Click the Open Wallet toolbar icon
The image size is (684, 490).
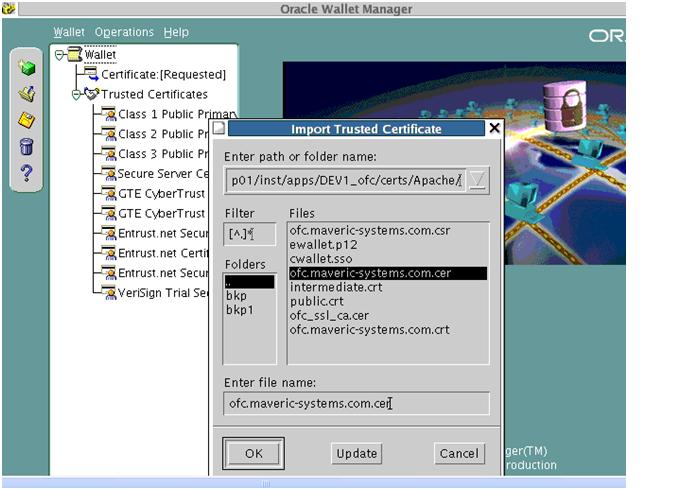point(27,94)
